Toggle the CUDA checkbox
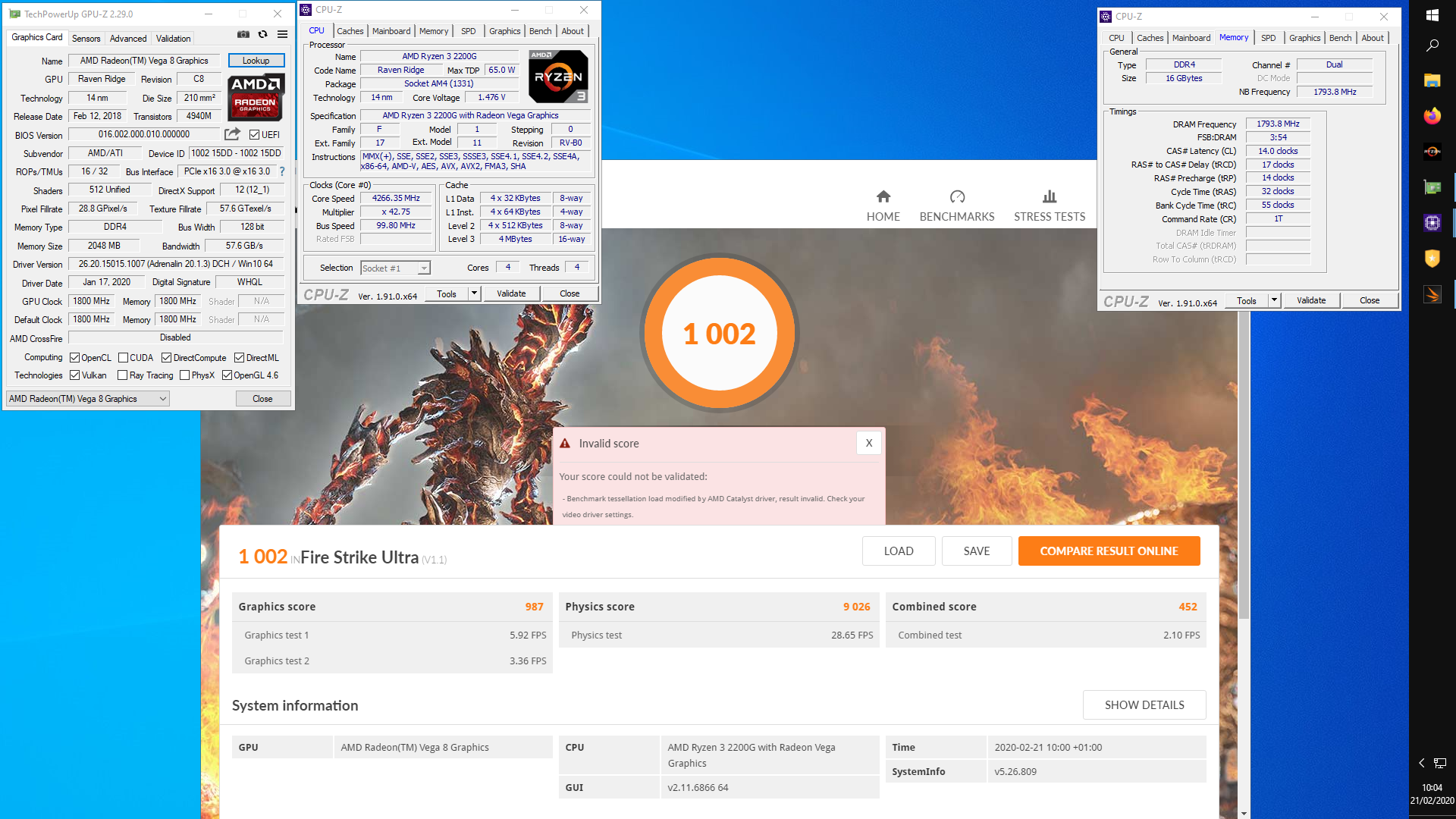The height and width of the screenshot is (819, 1456). (123, 358)
